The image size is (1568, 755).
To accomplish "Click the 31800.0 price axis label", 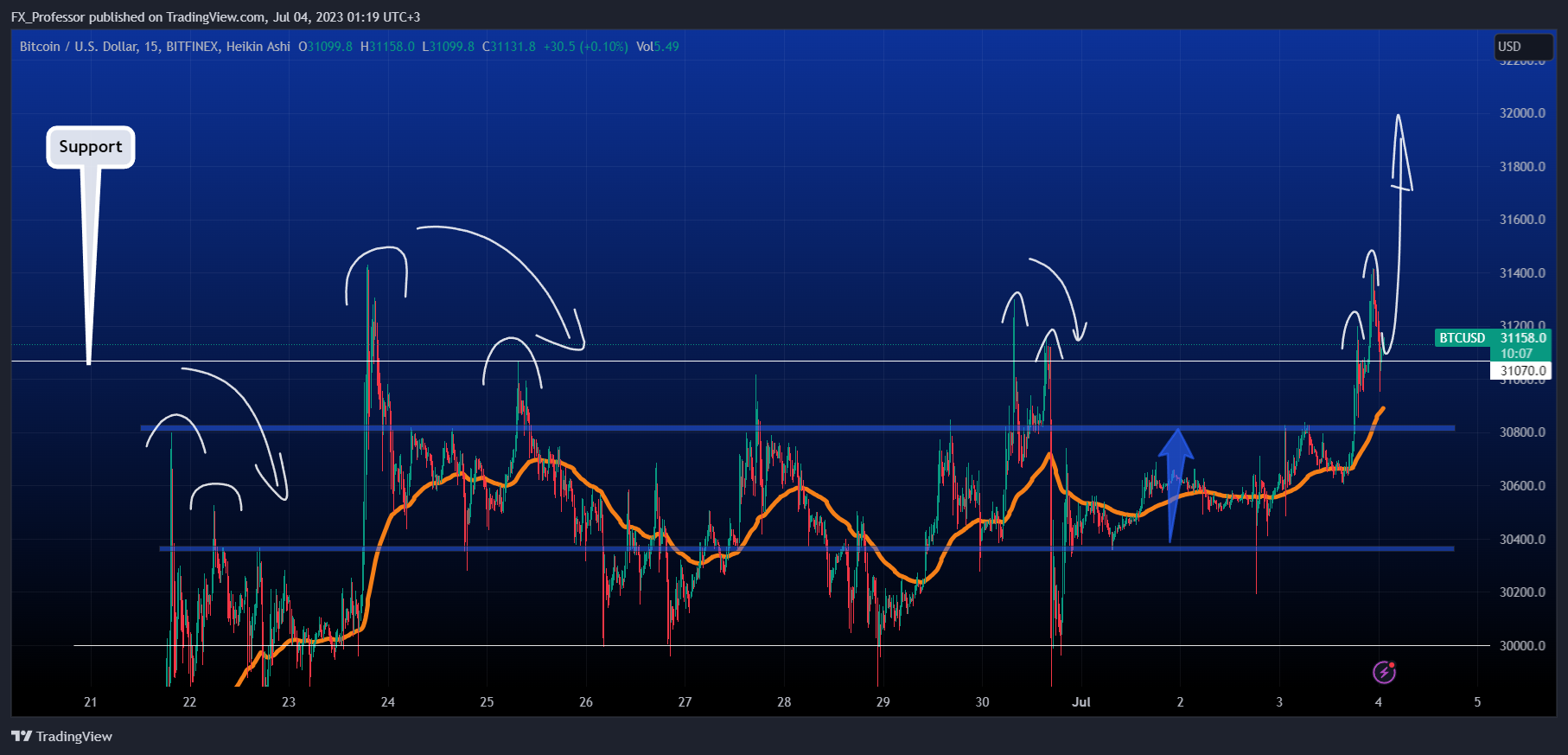I will 1522,167.
